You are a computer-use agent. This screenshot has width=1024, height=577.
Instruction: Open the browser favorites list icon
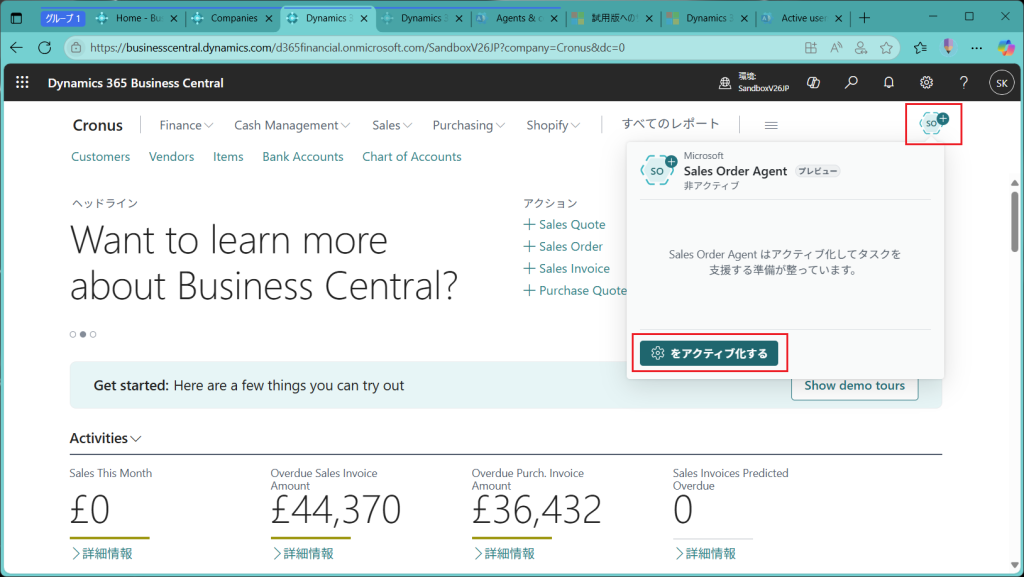pyautogui.click(x=920, y=48)
